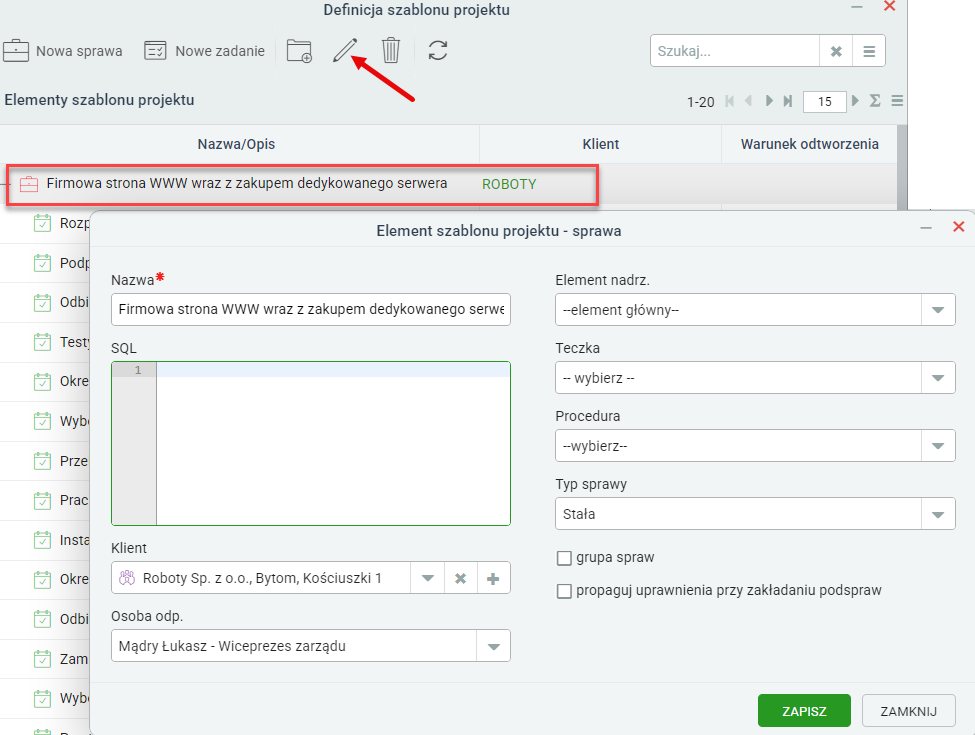Click the green ZAPISZ button
The width and height of the screenshot is (975, 735).
pyautogui.click(x=804, y=711)
